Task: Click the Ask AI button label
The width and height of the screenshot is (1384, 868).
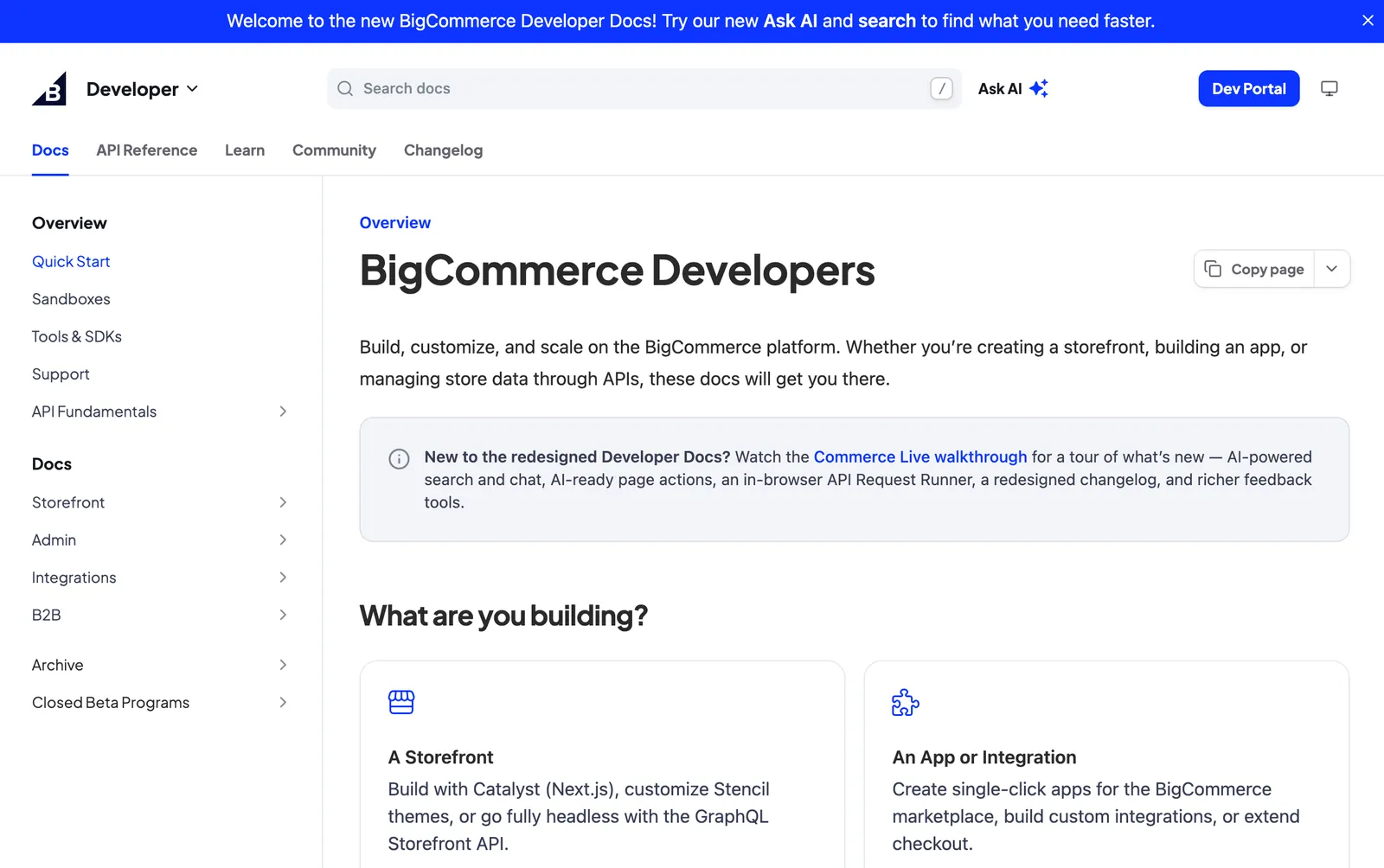Action: 1000,88
